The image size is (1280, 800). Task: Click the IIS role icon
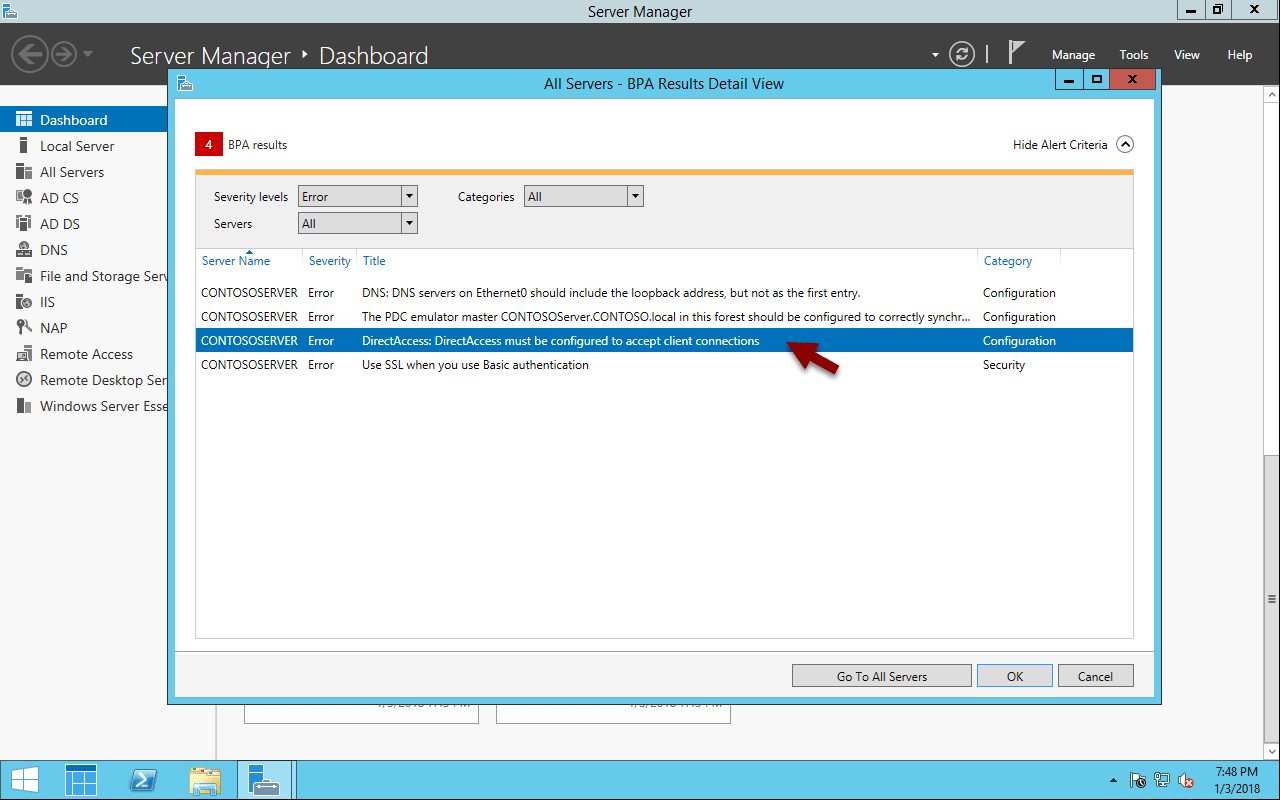click(x=24, y=302)
